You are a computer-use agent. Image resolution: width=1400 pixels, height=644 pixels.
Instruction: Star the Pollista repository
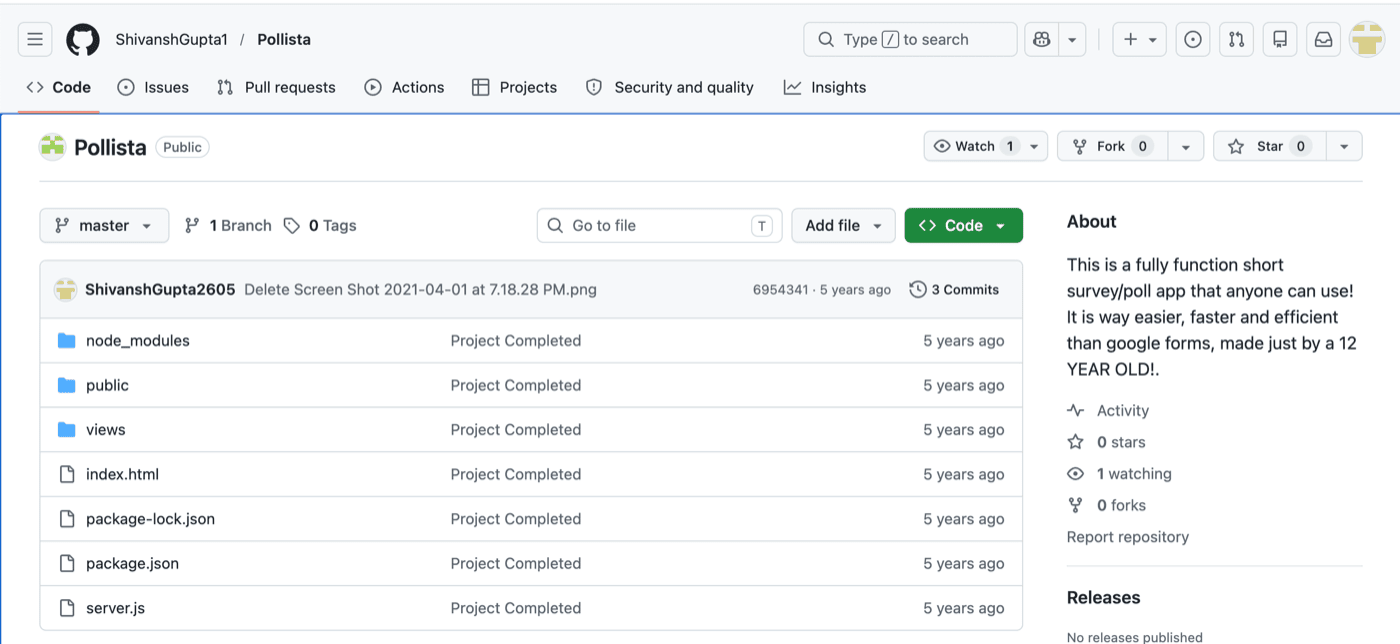coord(1270,146)
